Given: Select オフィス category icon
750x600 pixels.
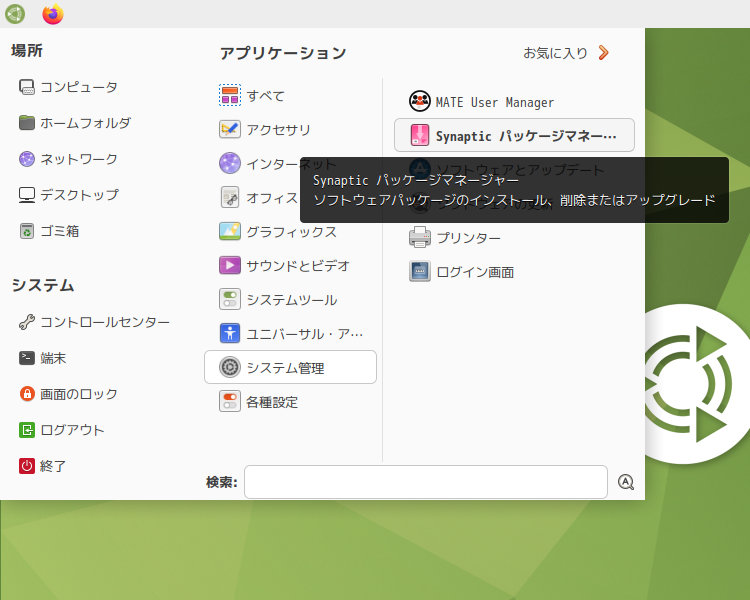Looking at the screenshot, I should tap(230, 198).
